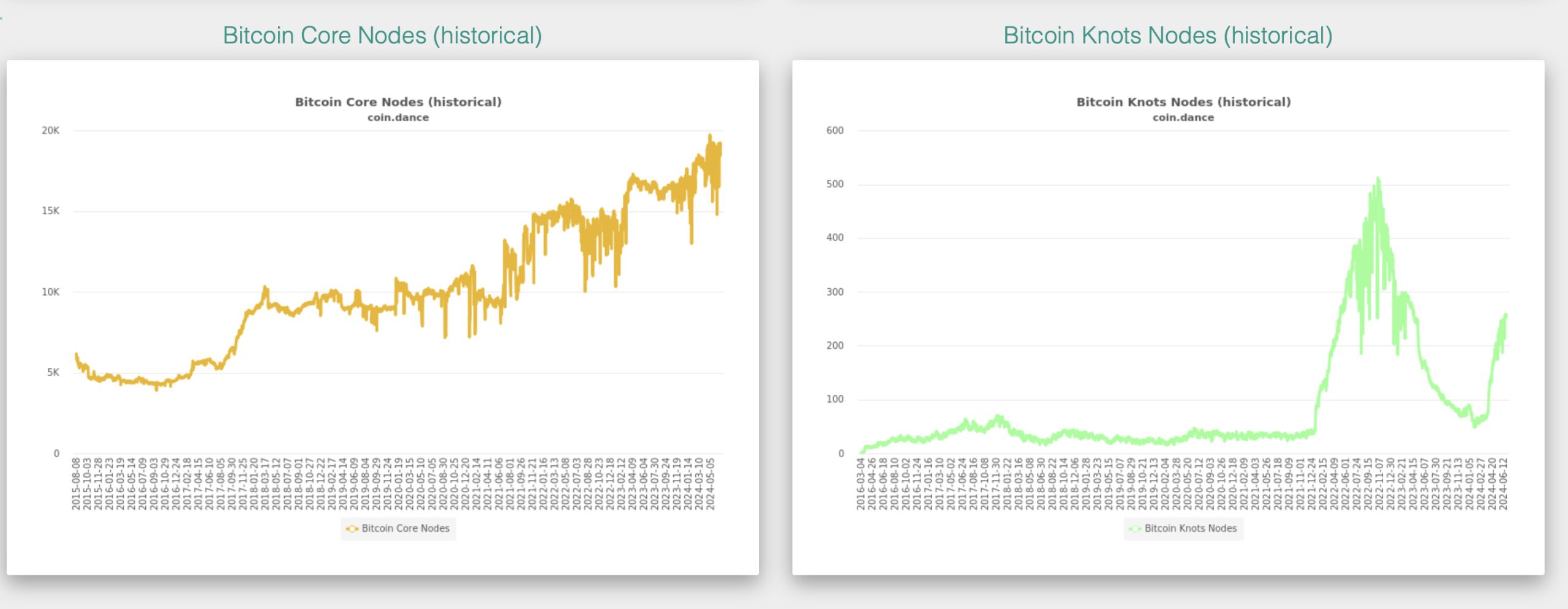Click coin.dance subtitle in Knots Nodes chart
This screenshot has height=609, width=1568.
click(1183, 118)
